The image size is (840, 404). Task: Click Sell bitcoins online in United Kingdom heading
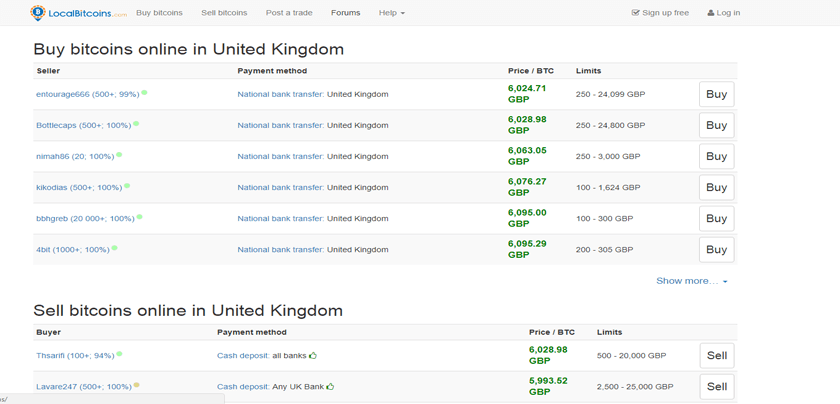[x=188, y=310]
